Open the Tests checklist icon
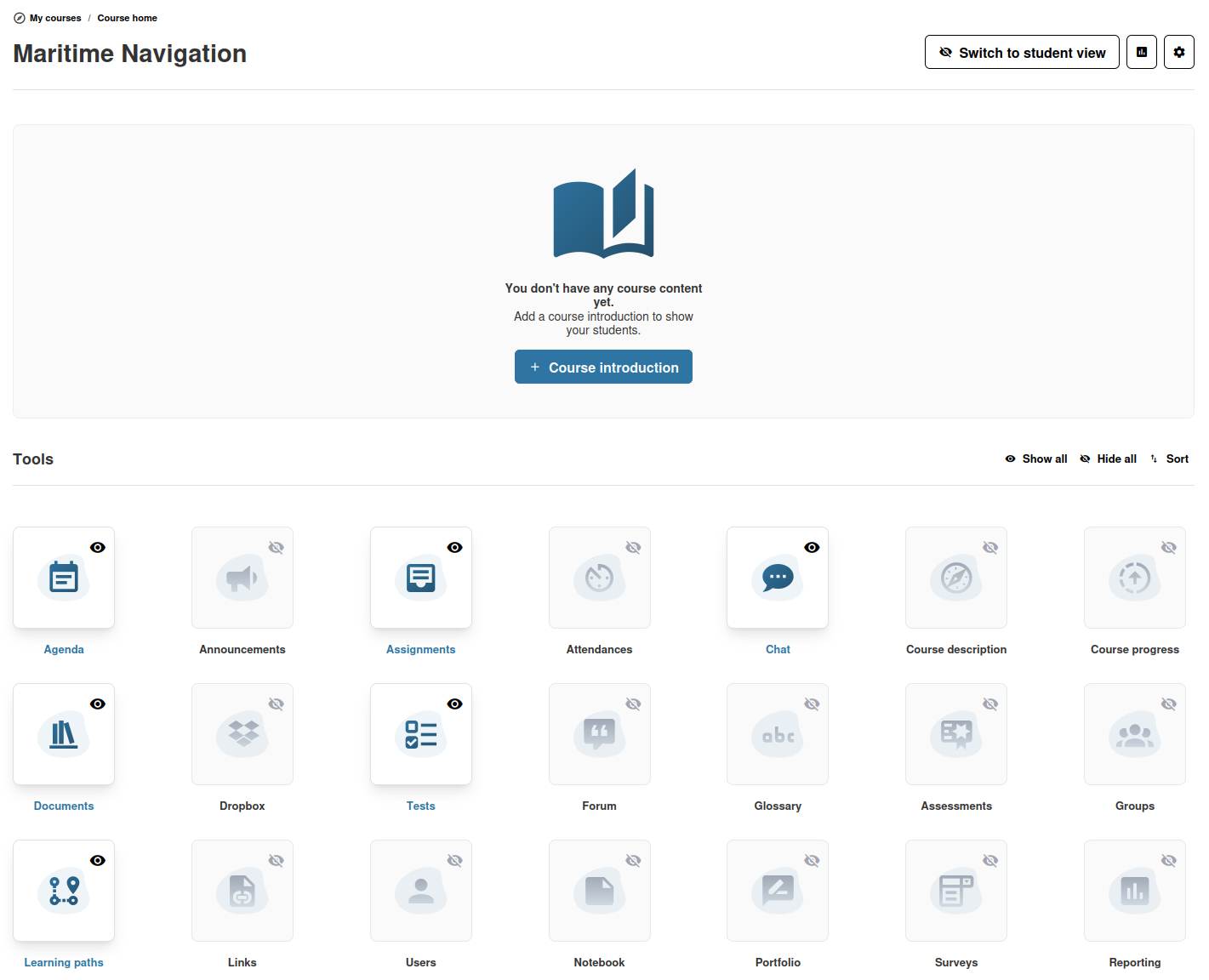The image size is (1209, 980). [421, 735]
